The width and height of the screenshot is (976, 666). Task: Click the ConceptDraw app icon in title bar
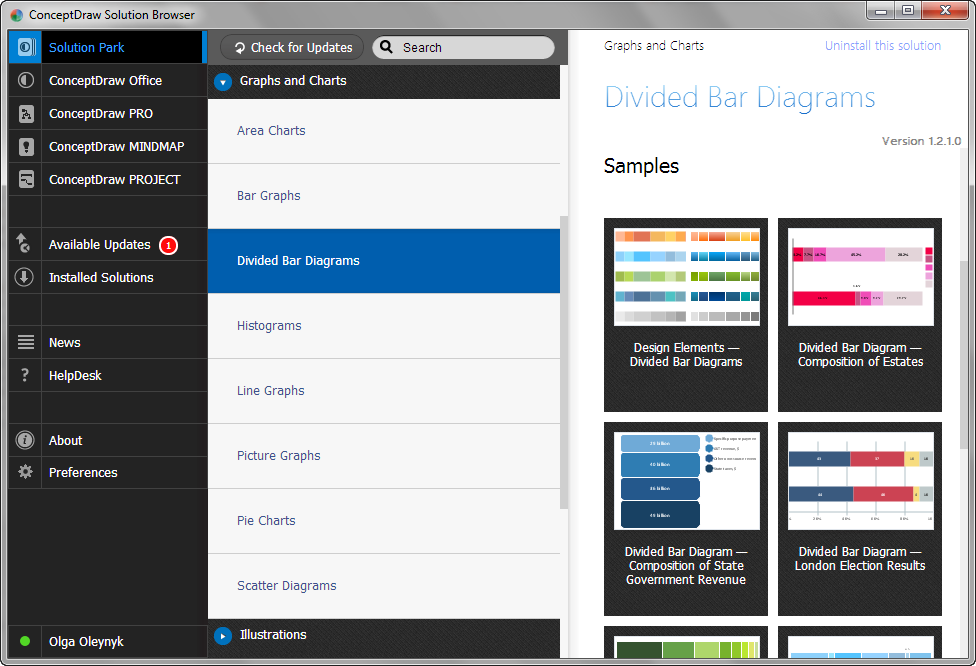coord(17,15)
